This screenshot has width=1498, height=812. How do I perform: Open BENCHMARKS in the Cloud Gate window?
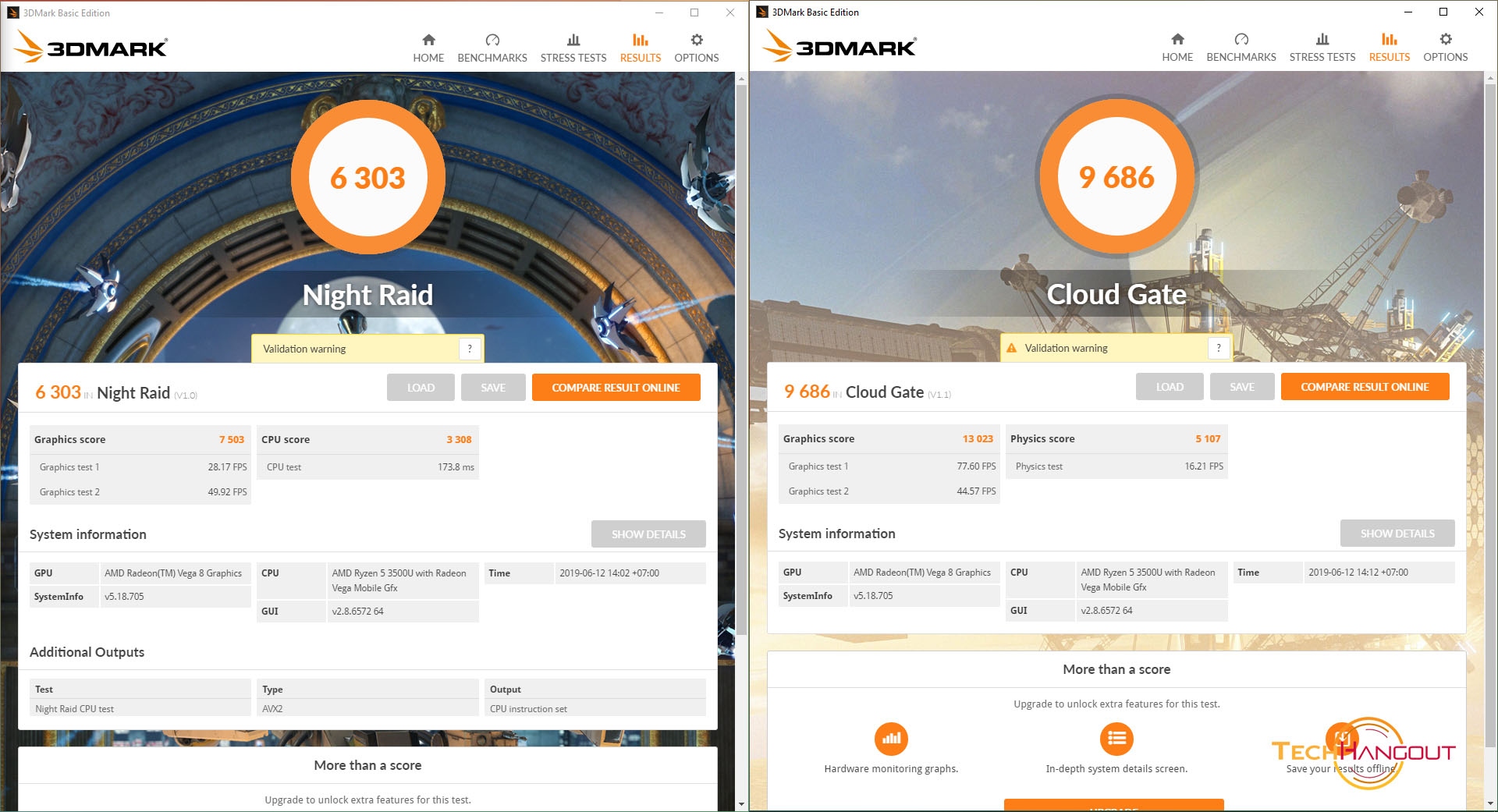tap(1241, 48)
